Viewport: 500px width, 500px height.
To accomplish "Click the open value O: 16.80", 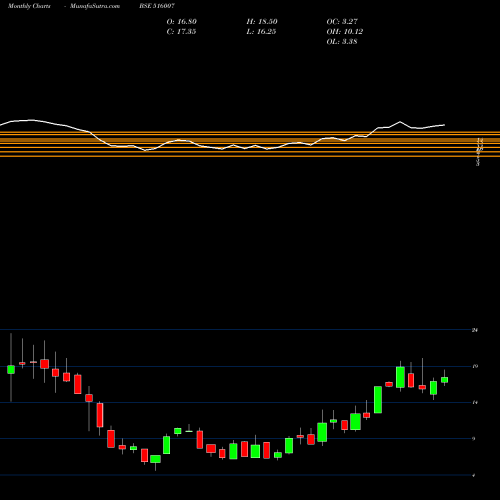I will pos(182,22).
